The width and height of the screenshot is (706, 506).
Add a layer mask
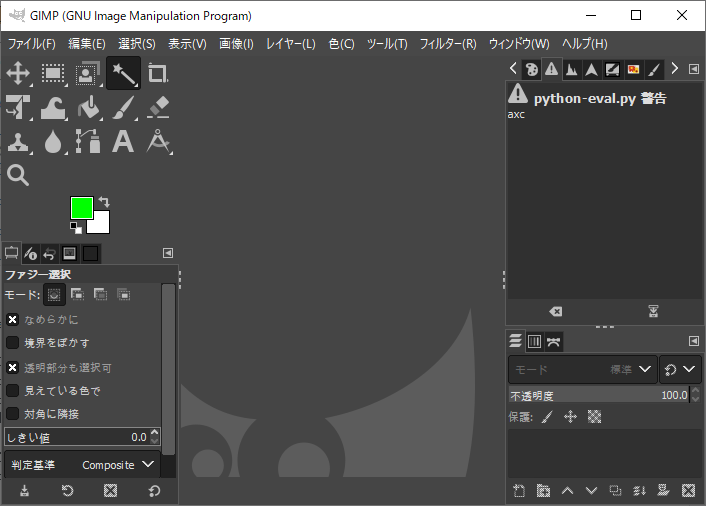[x=664, y=490]
